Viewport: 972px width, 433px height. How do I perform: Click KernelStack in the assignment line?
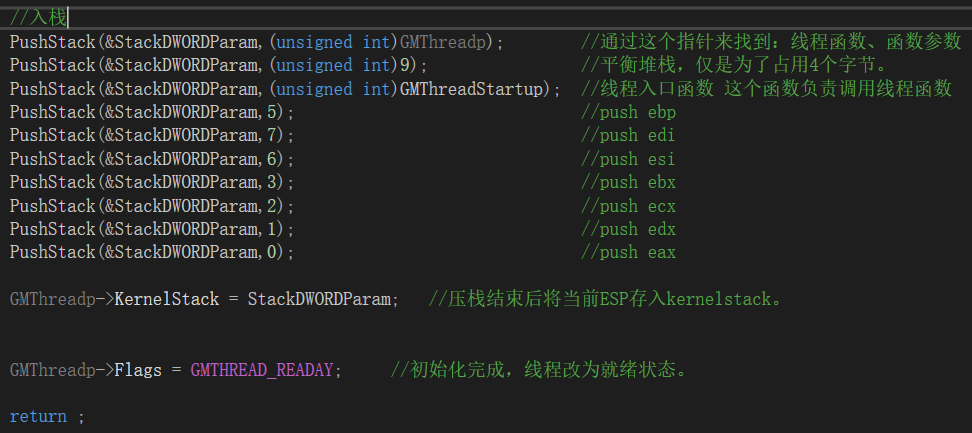(167, 299)
